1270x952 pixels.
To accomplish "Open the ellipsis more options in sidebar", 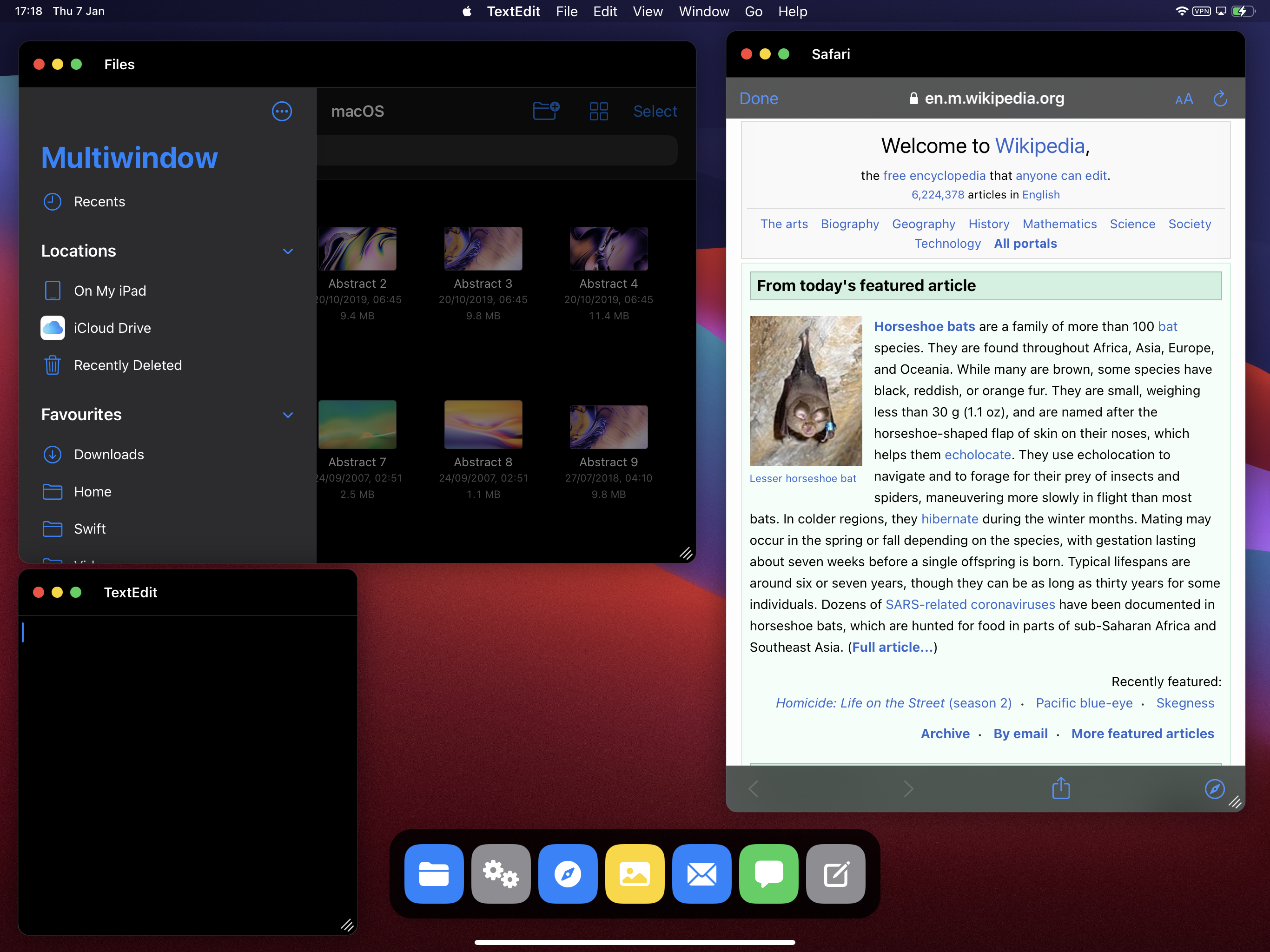I will pyautogui.click(x=281, y=111).
